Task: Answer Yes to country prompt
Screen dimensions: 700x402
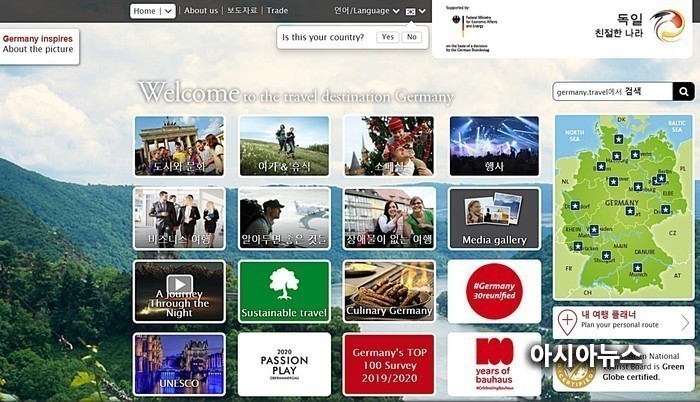Action: 387,37
